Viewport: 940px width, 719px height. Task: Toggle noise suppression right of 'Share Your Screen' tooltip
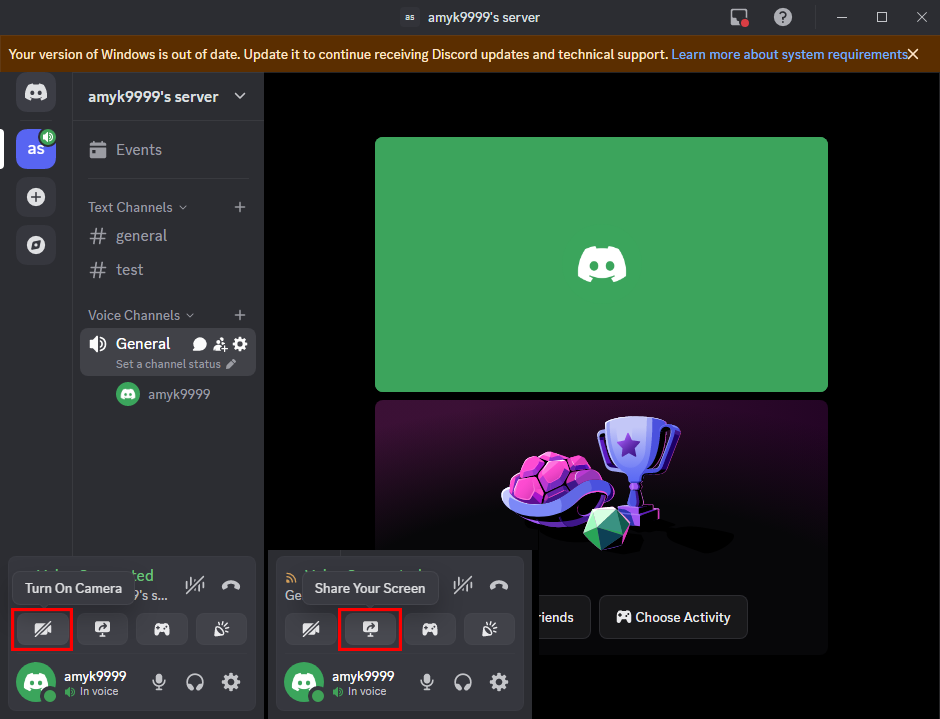click(x=463, y=585)
